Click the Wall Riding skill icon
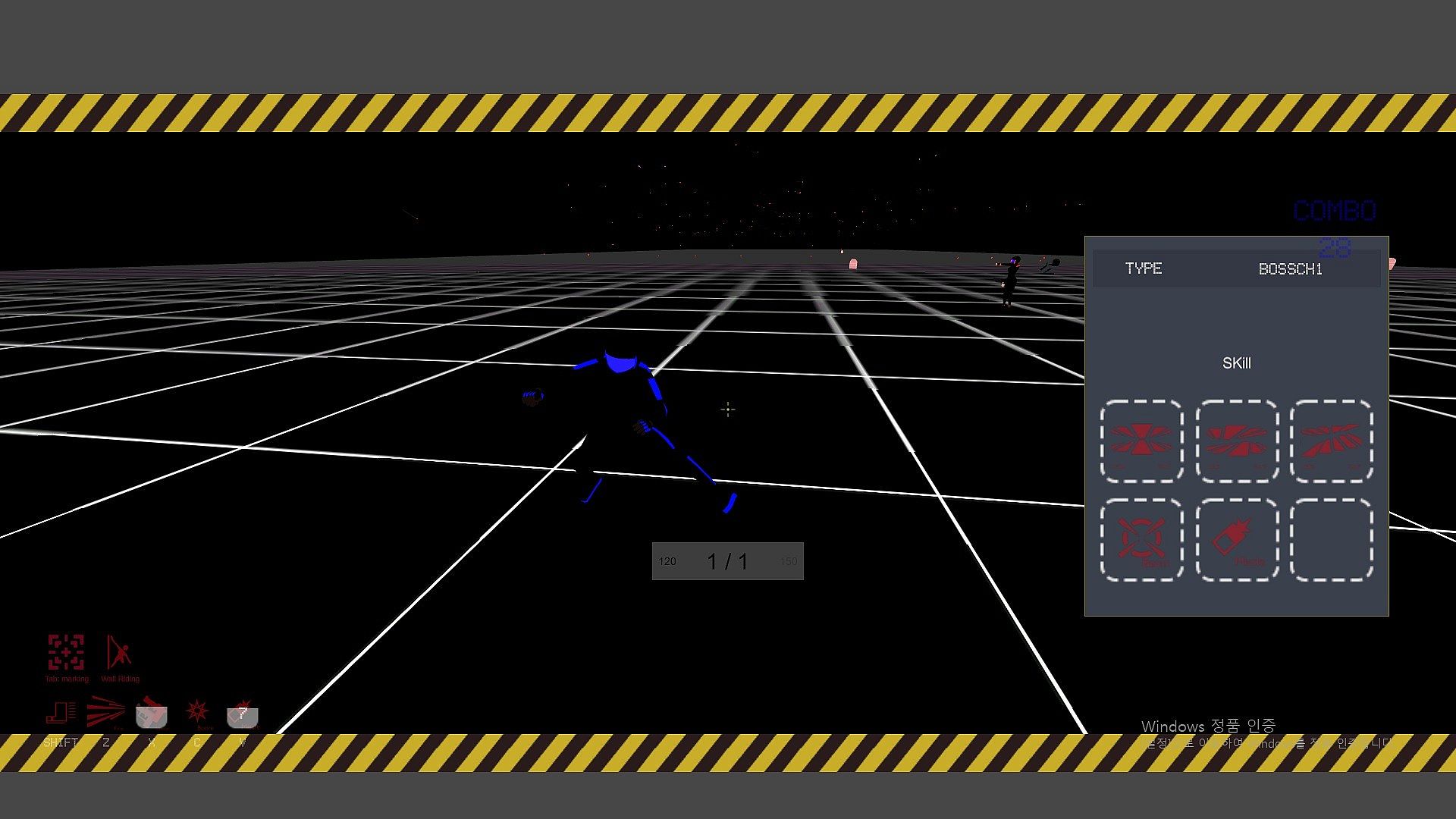The height and width of the screenshot is (819, 1456). pyautogui.click(x=119, y=653)
